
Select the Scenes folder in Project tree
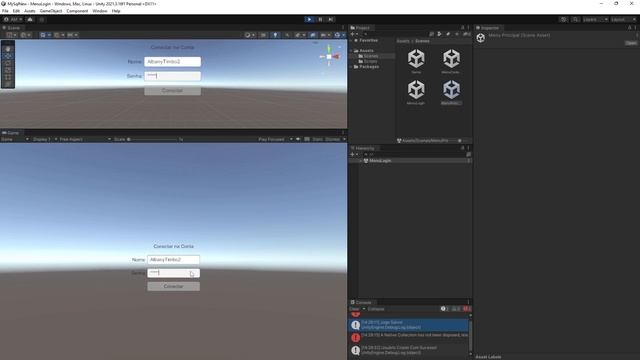point(371,56)
